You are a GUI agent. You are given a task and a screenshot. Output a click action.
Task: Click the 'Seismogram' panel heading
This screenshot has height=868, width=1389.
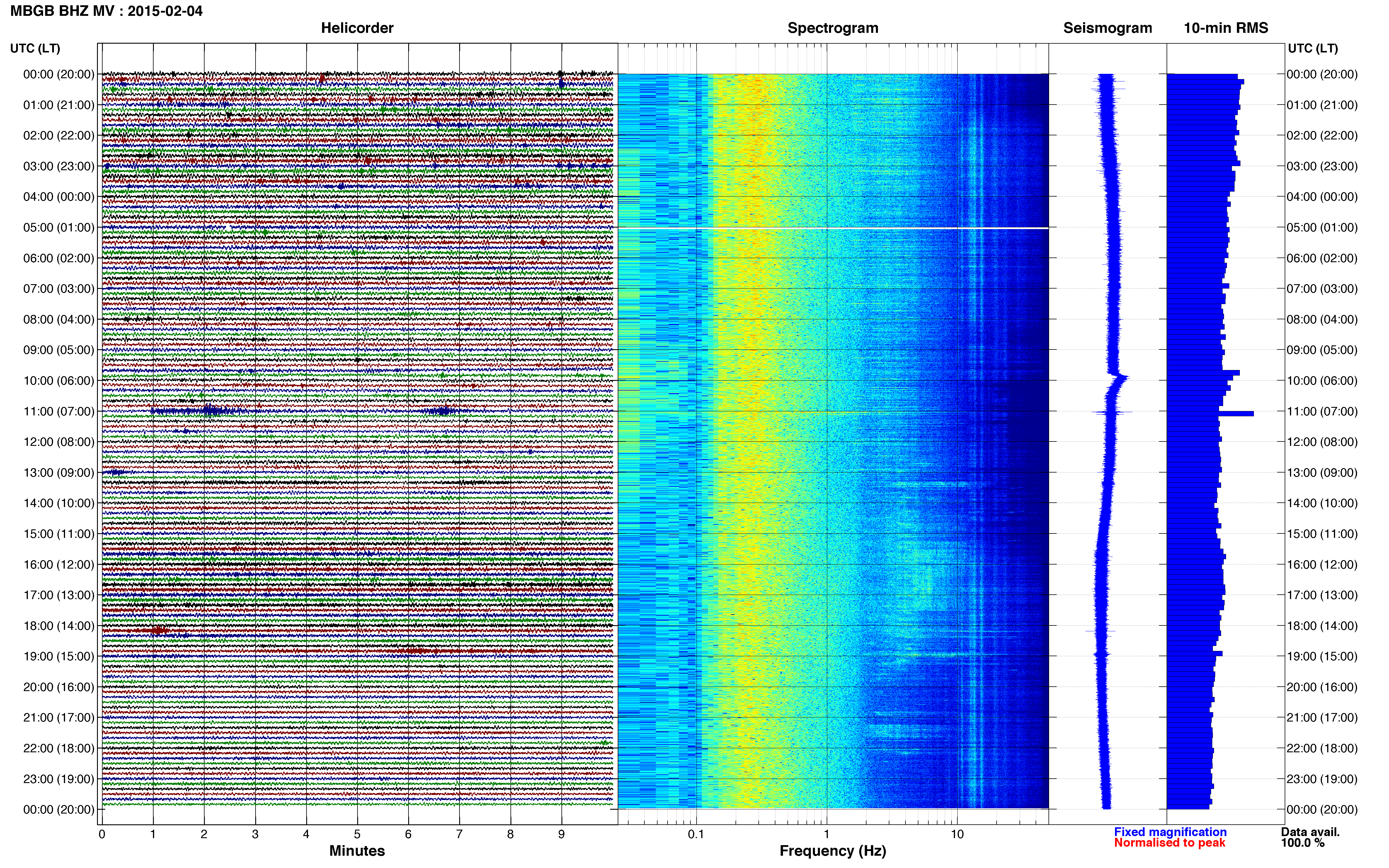[x=1108, y=28]
